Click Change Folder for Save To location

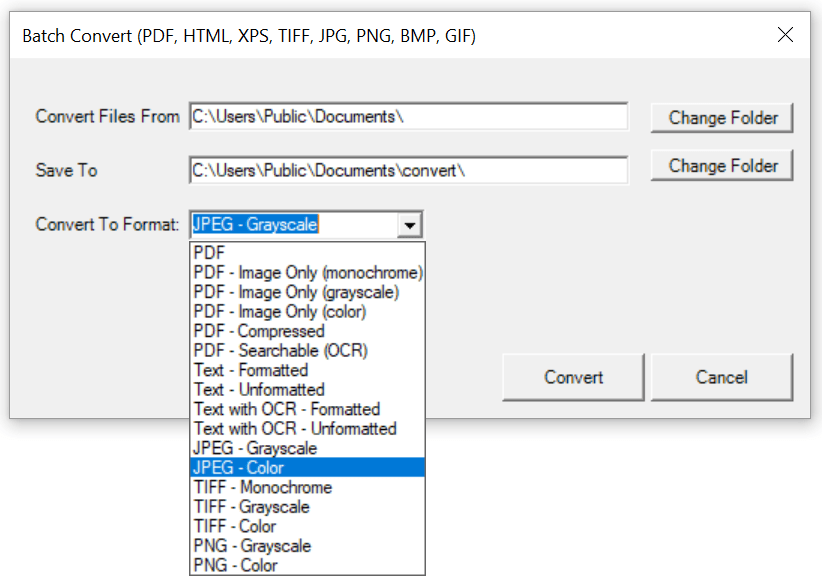click(721, 165)
